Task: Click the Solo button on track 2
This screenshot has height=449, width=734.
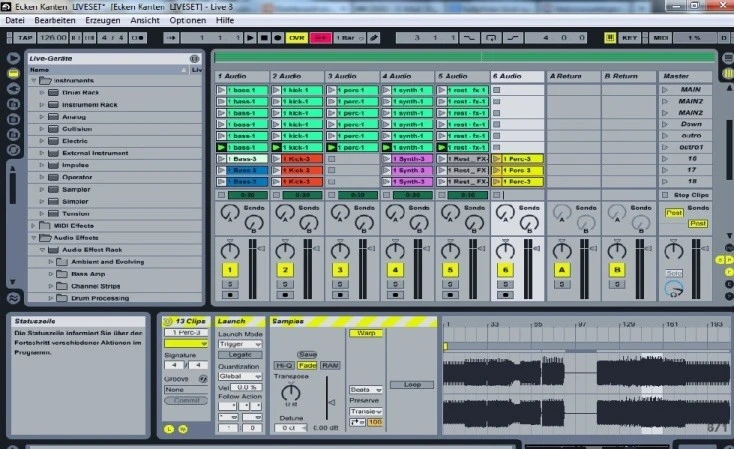Action: click(x=287, y=285)
